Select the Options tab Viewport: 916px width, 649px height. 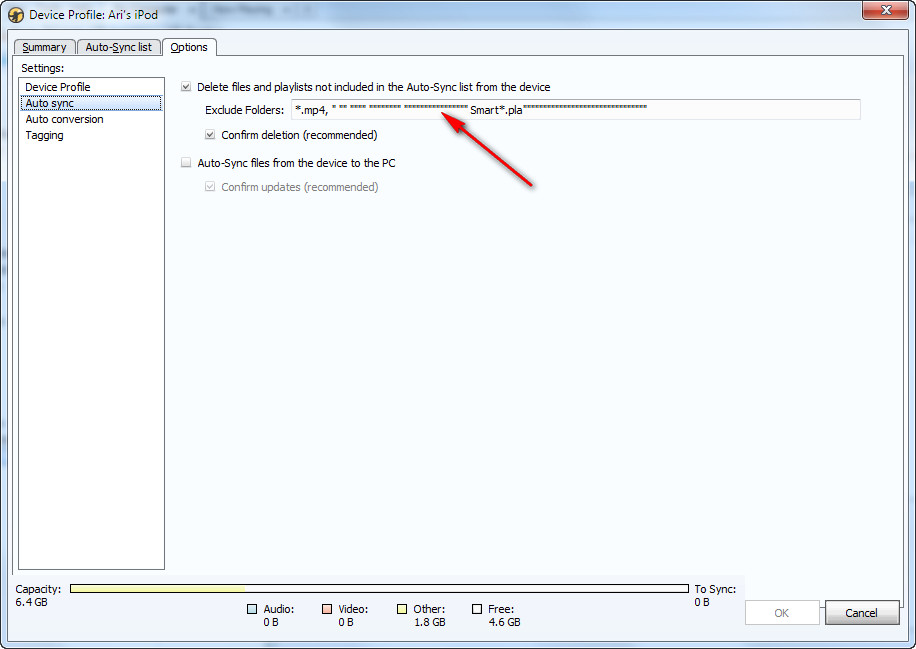pos(189,47)
